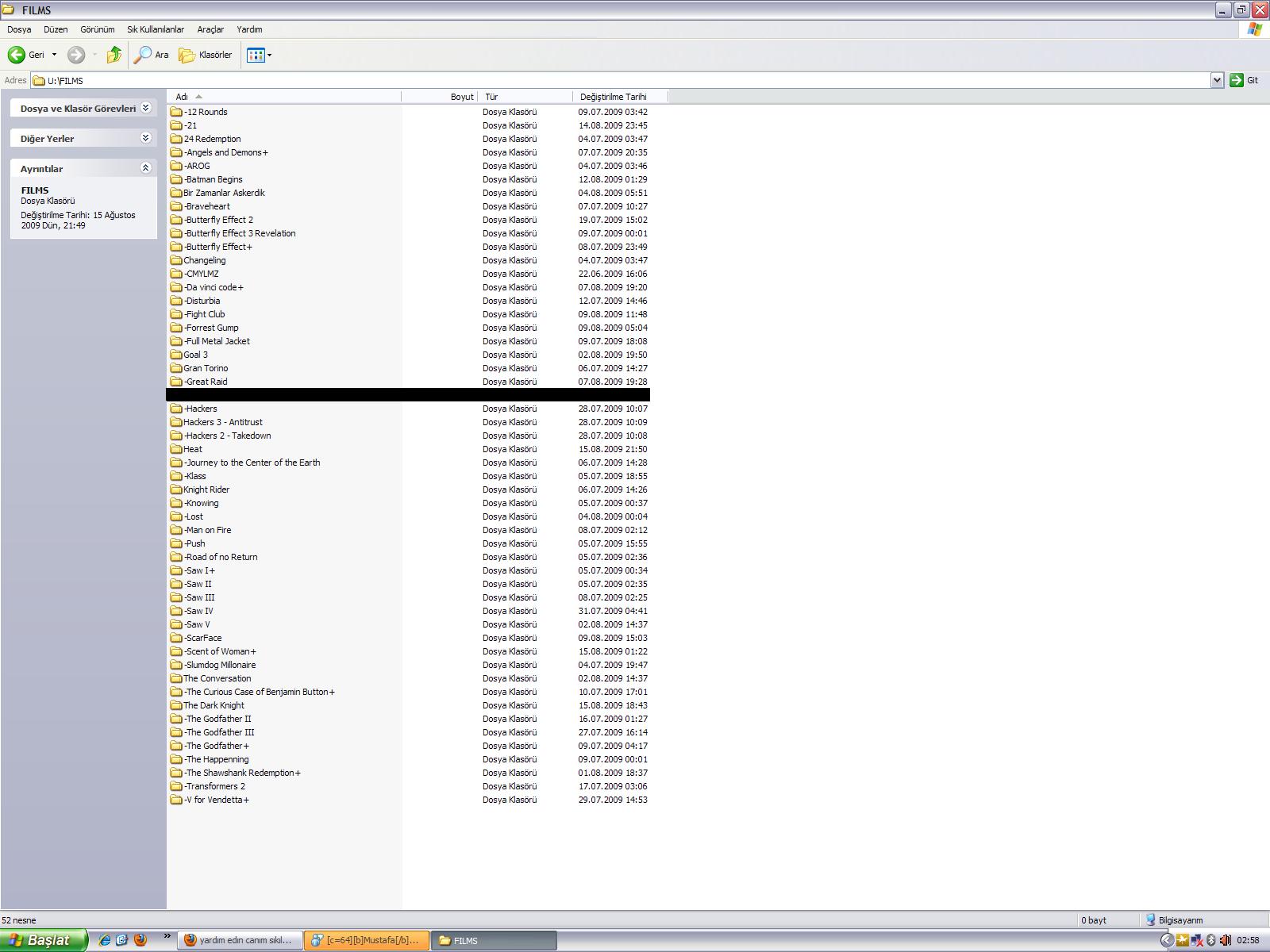Select Bir Zamanlar Askerdik folder name
Viewport: 1270px width, 952px height.
[x=224, y=193]
